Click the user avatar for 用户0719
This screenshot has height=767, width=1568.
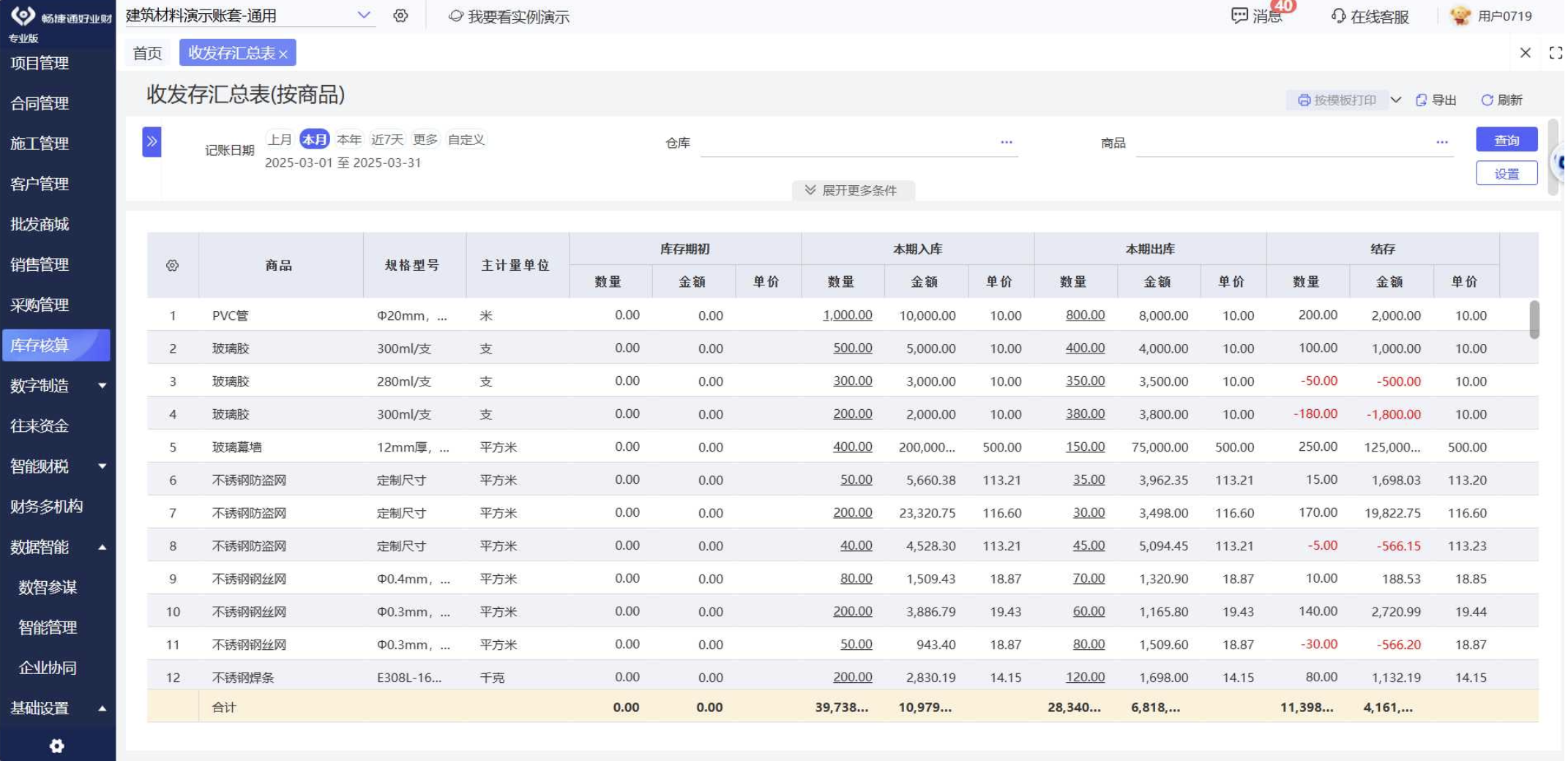click(1460, 15)
